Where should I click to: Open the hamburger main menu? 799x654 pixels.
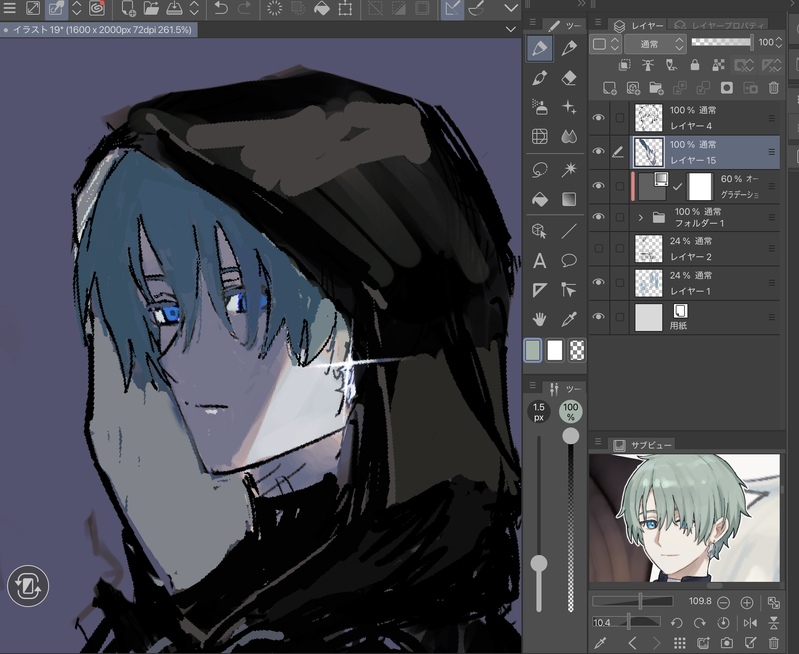[9, 8]
